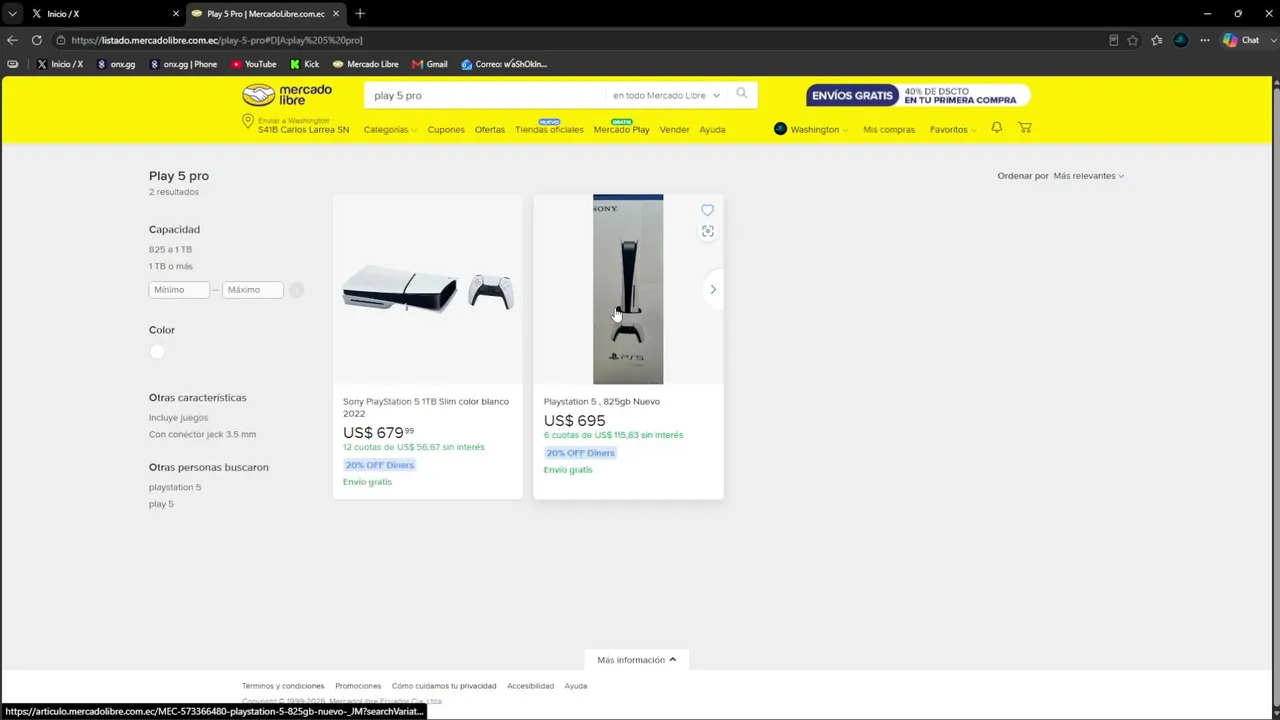Screen dimensions: 1280x720
Task: Open the reader view icon
Action: point(1113,40)
